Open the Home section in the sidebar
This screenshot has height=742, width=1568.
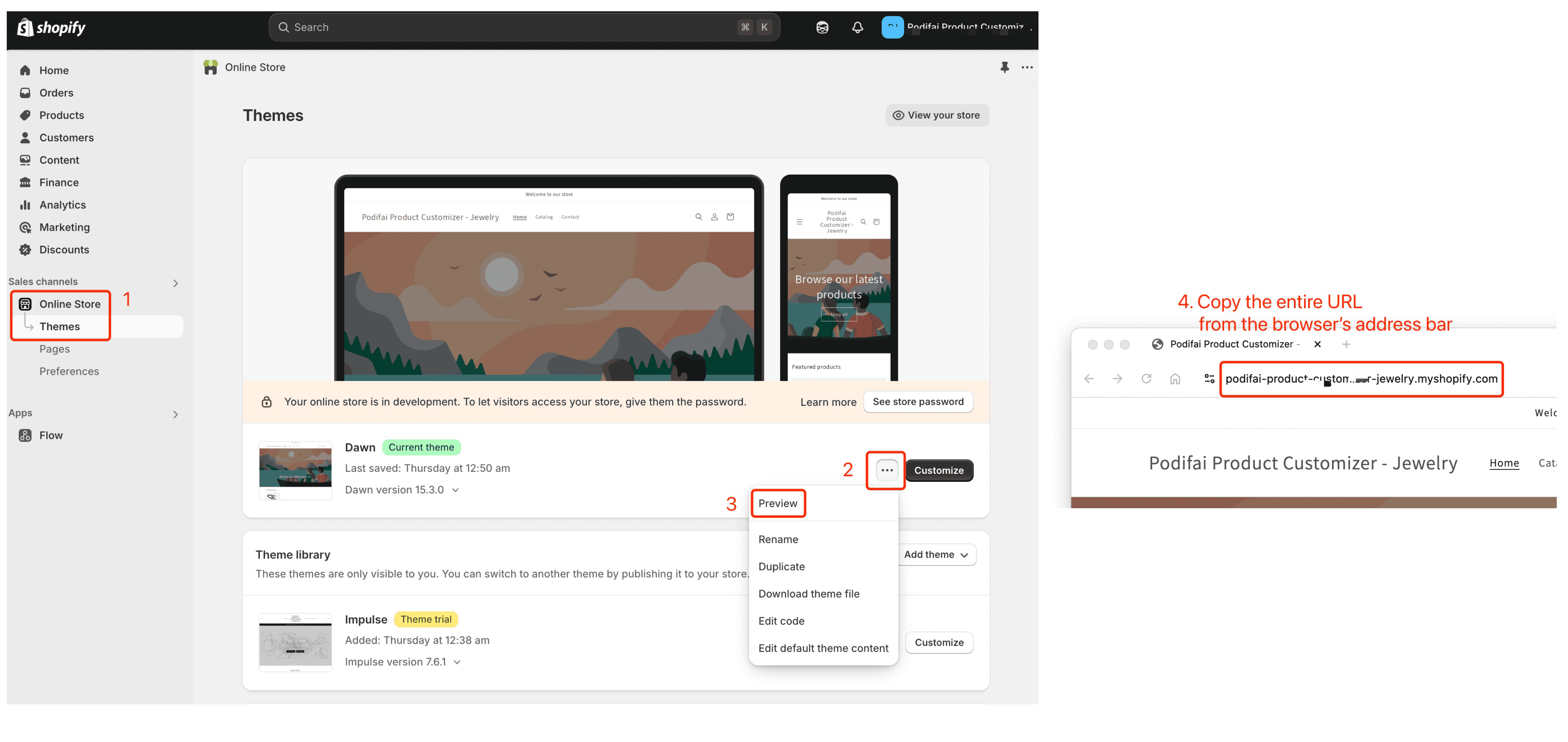[53, 70]
